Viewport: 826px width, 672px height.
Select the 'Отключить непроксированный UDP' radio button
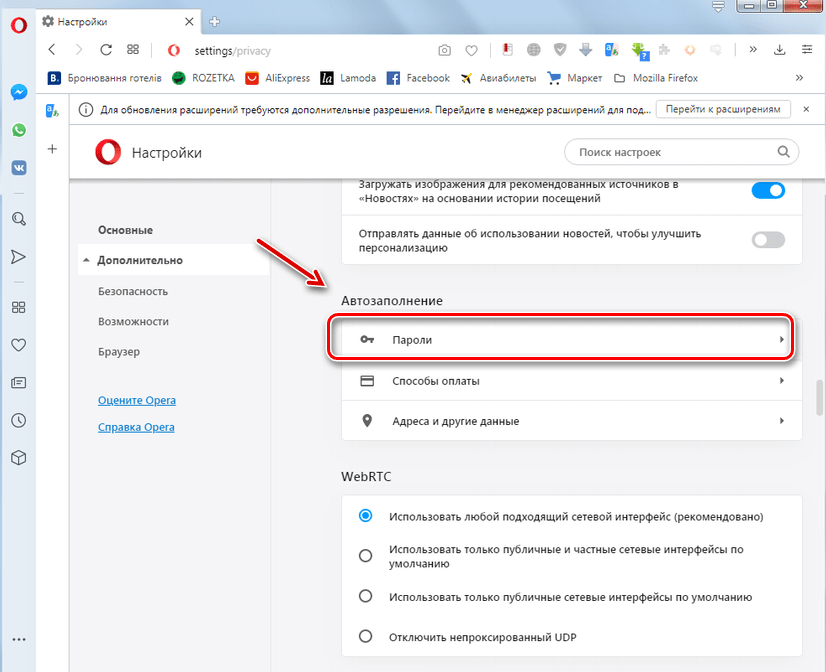(366, 636)
